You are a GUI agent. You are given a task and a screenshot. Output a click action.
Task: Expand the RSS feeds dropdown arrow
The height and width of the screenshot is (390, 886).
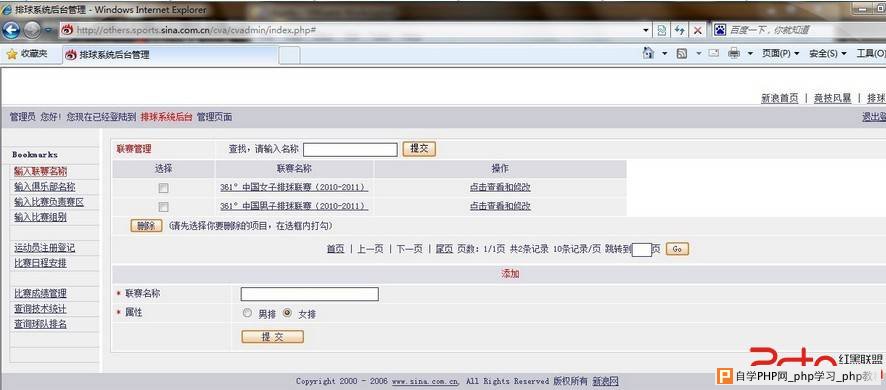pyautogui.click(x=698, y=54)
